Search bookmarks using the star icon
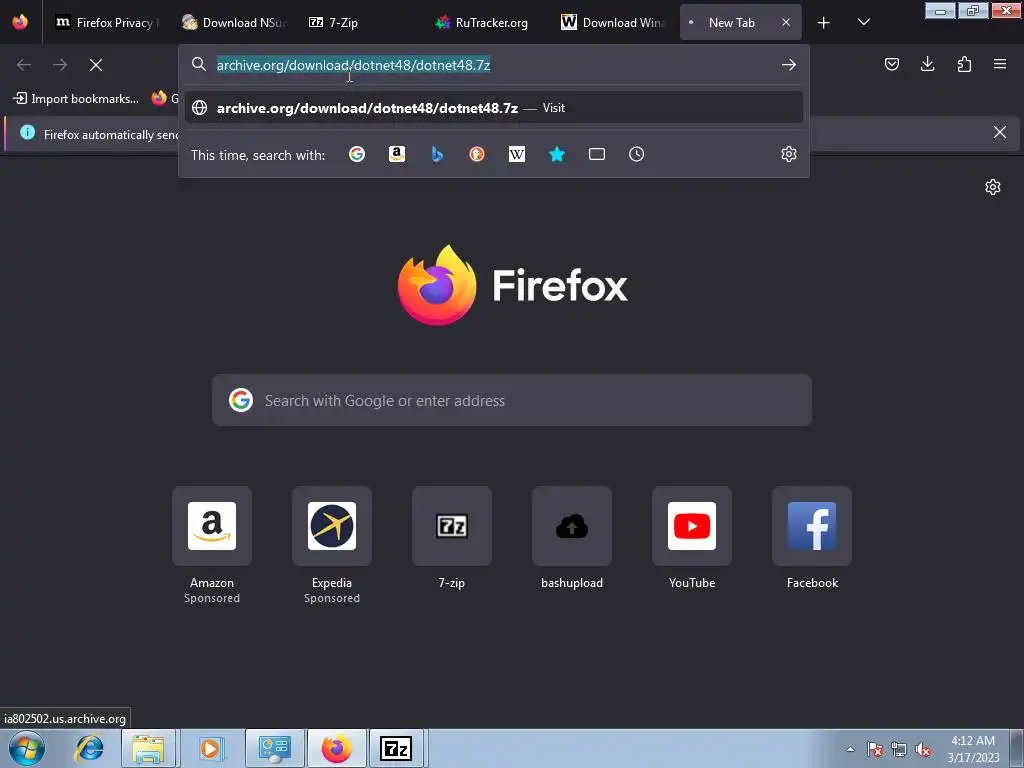 coord(556,154)
